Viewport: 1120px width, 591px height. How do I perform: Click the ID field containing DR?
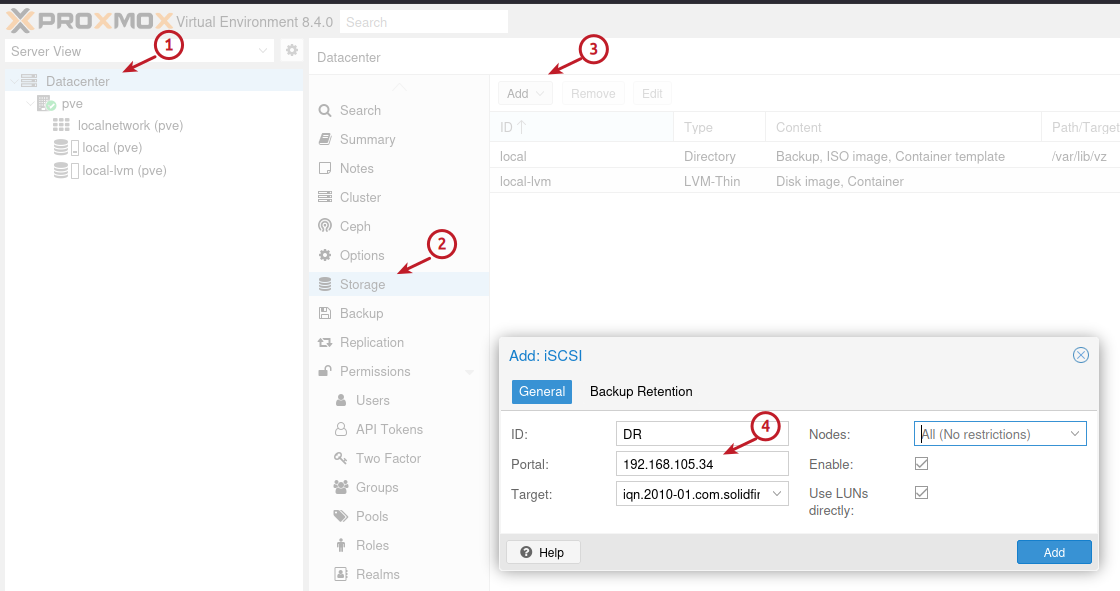(702, 434)
